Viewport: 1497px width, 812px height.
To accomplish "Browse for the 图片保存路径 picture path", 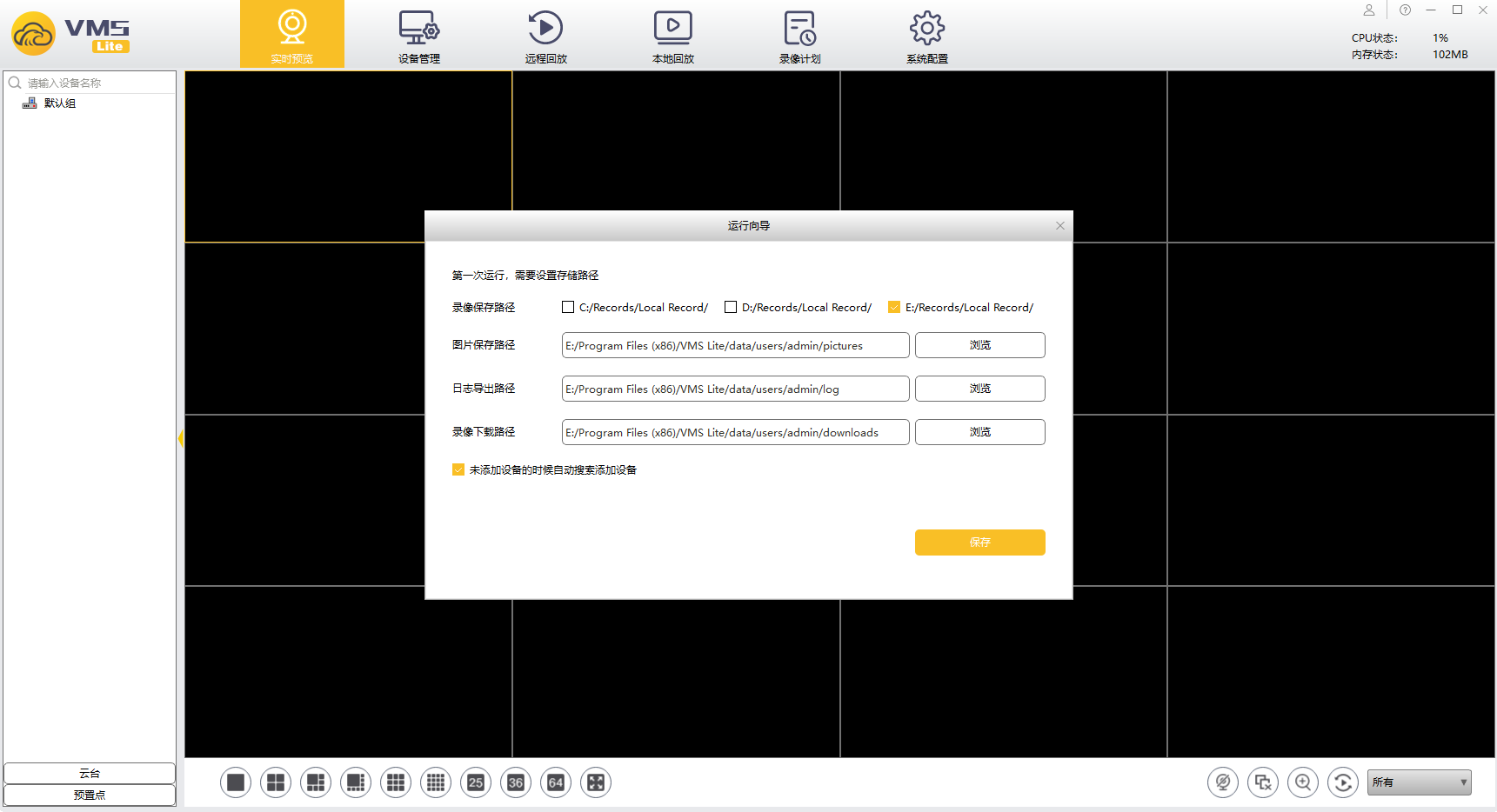I will tap(980, 345).
